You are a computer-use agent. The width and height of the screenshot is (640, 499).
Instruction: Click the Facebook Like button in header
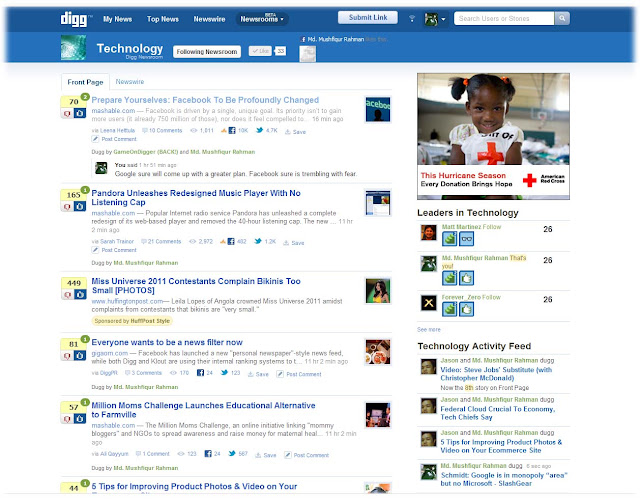coord(260,51)
